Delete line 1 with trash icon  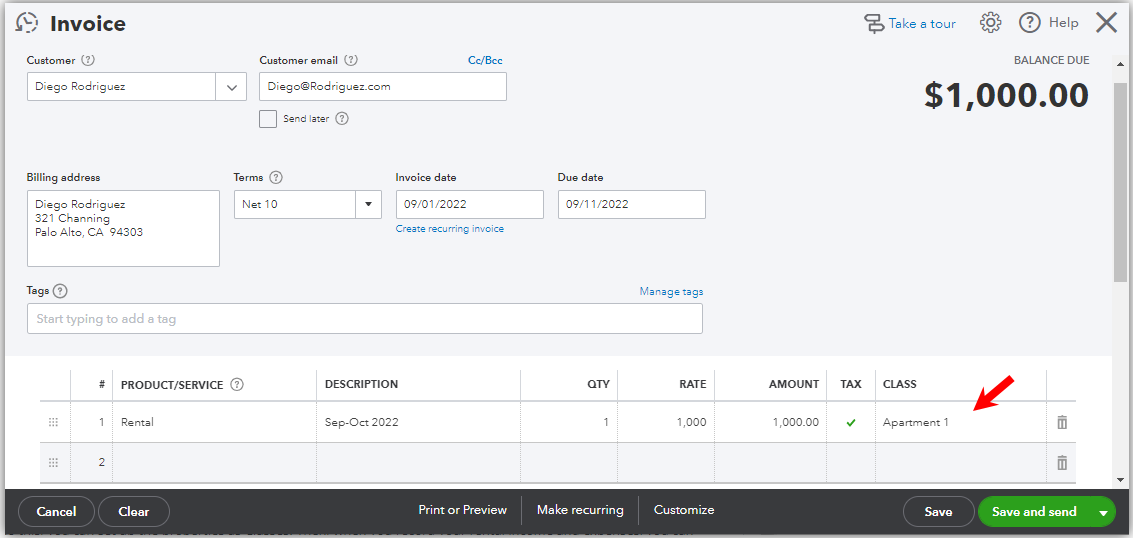tap(1062, 422)
